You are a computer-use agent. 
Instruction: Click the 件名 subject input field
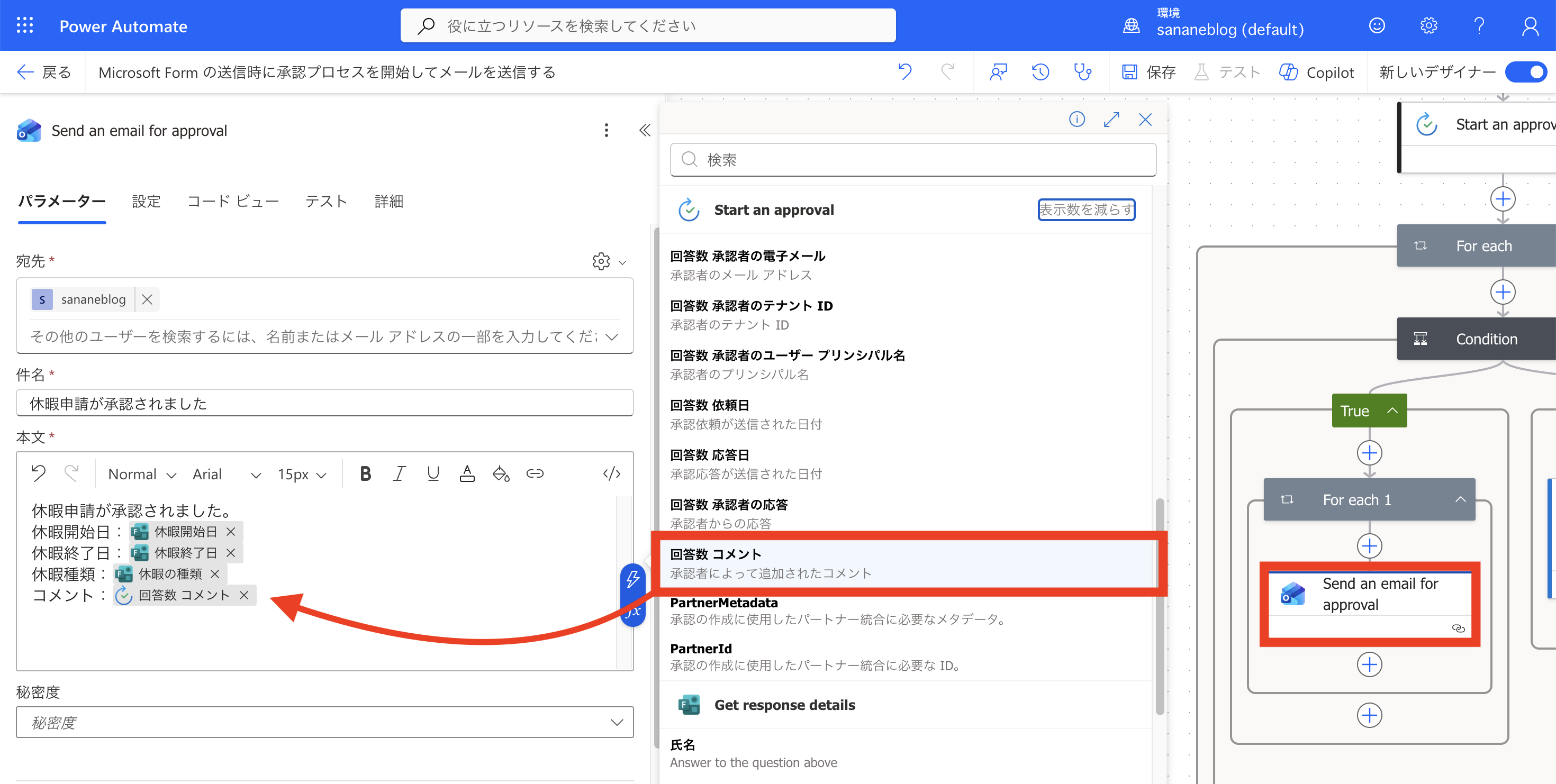point(324,403)
